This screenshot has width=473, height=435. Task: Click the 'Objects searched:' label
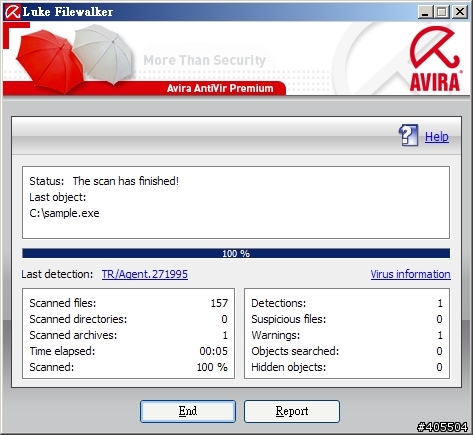coord(295,351)
